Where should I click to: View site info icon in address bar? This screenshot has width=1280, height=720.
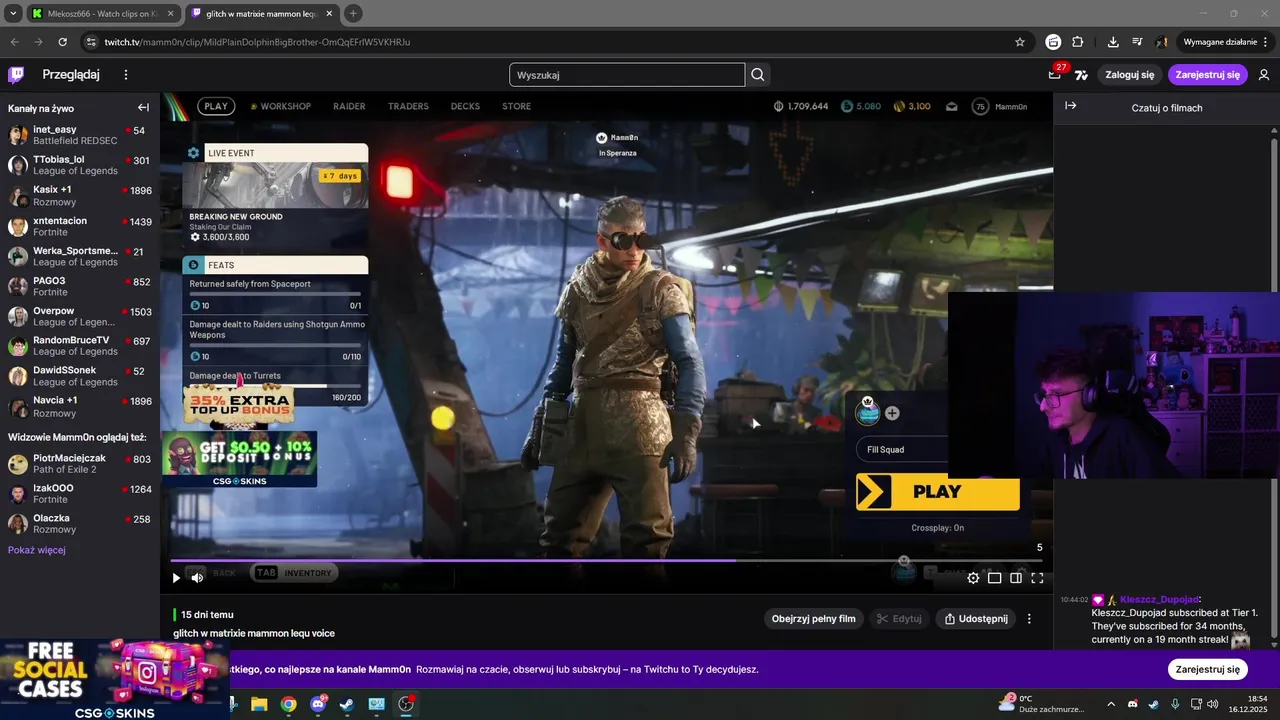pos(91,42)
